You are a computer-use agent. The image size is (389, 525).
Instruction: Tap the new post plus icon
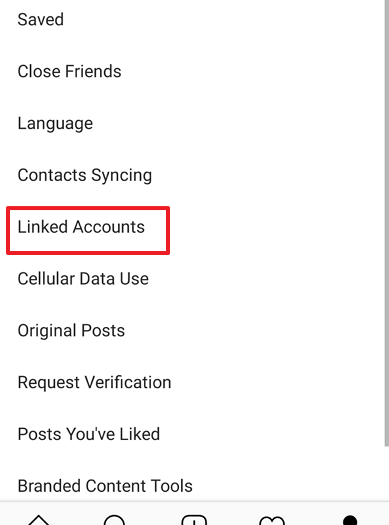(194, 520)
